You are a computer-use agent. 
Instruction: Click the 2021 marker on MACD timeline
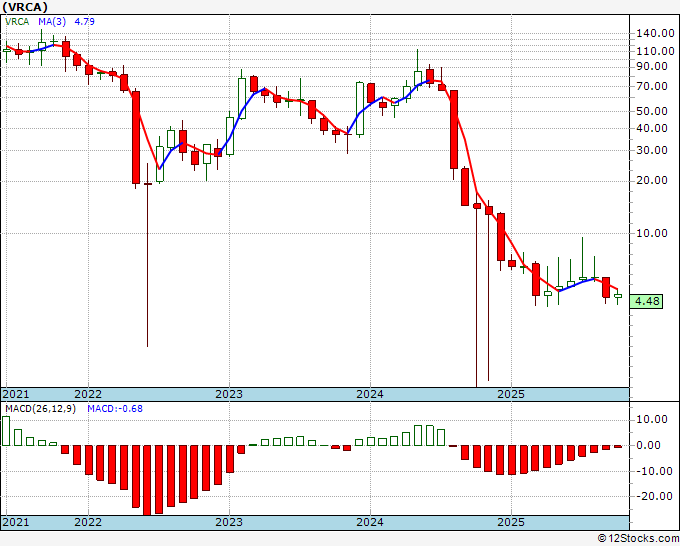click(16, 522)
